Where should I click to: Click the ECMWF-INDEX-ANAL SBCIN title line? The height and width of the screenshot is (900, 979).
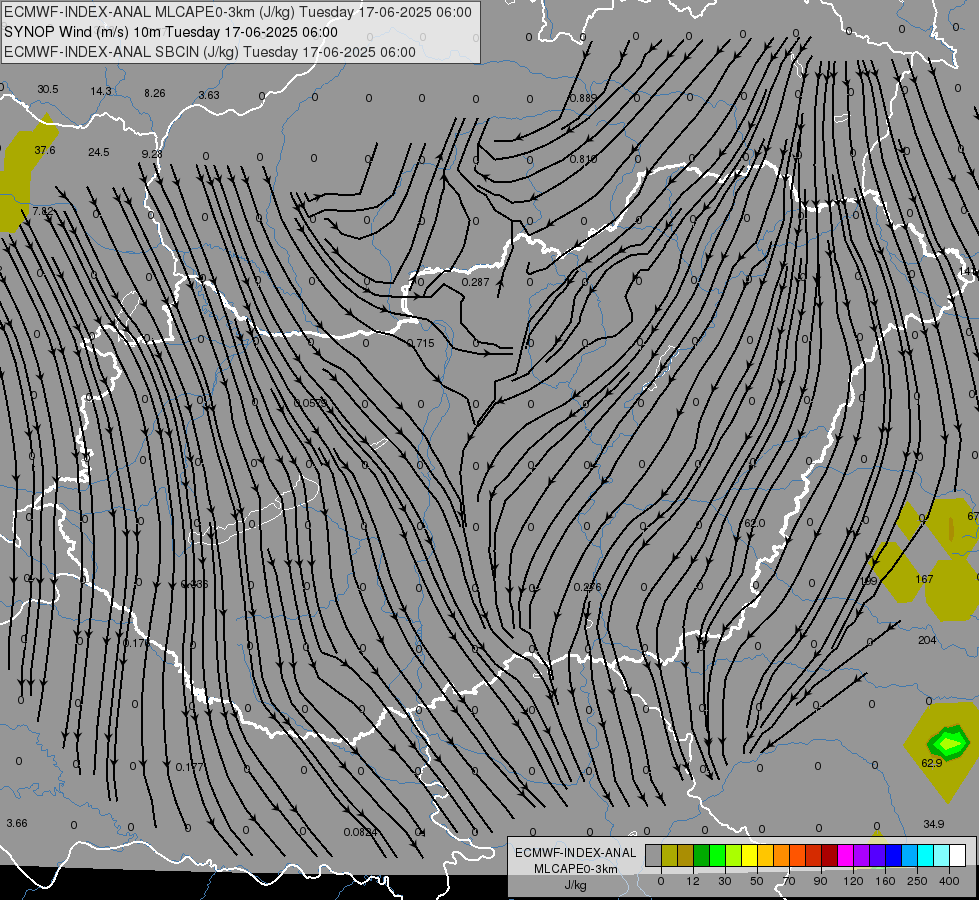[210, 52]
